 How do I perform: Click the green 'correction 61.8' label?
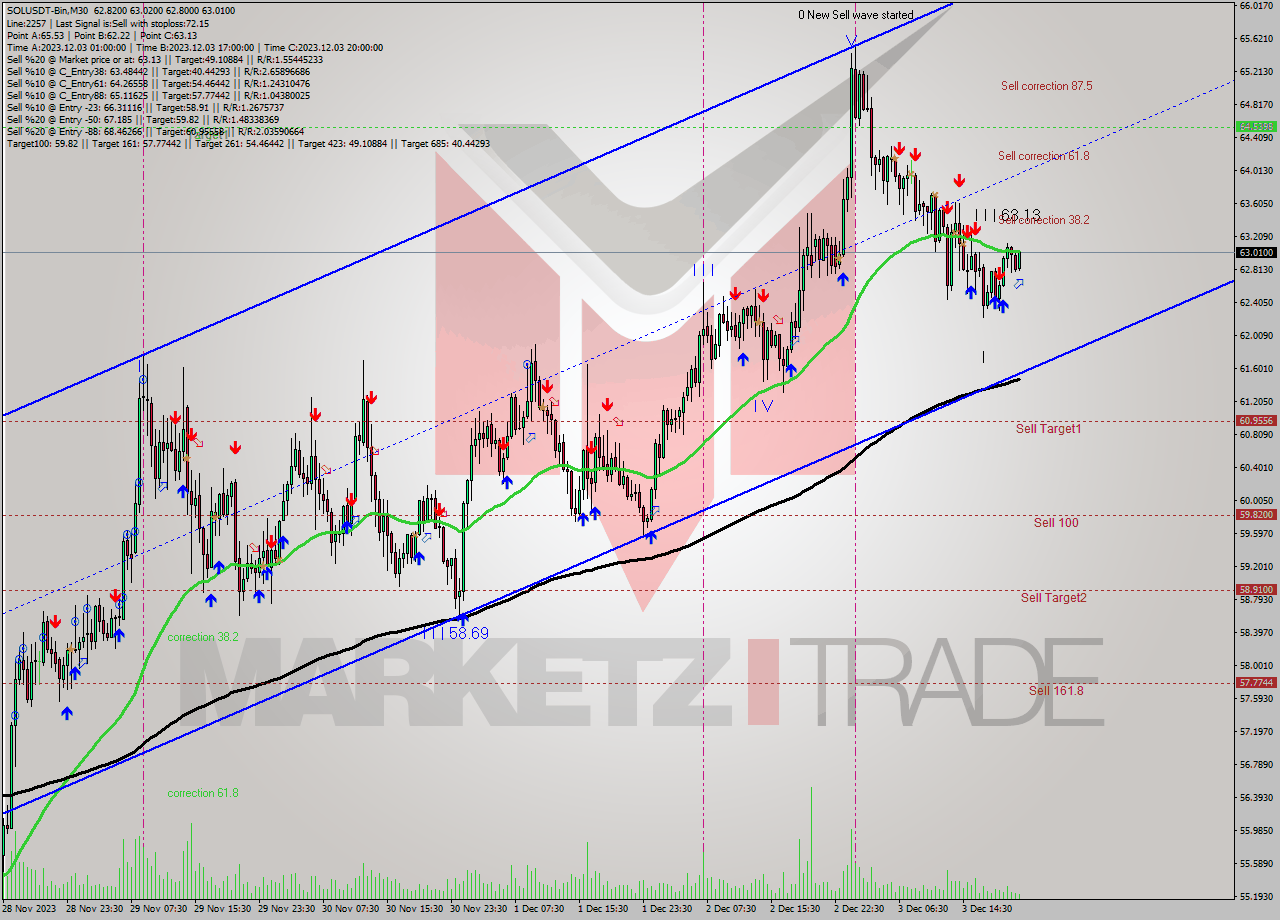click(x=203, y=793)
